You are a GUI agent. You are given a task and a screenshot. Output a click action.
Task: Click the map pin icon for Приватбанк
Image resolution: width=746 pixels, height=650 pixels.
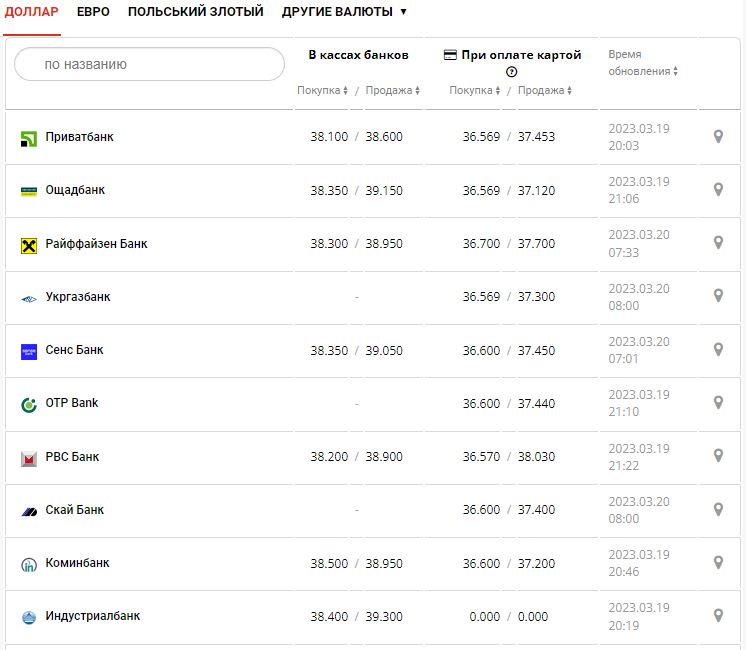(x=717, y=137)
